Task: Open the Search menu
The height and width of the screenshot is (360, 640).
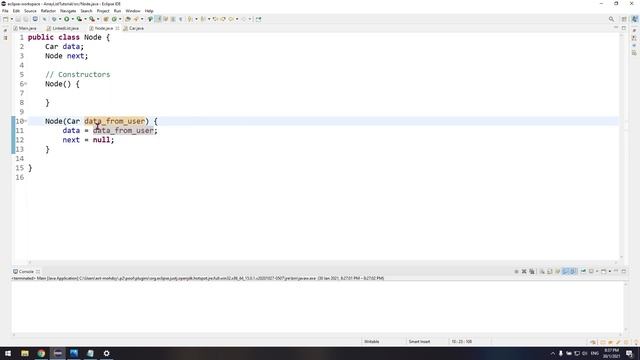Action: (x=86, y=11)
